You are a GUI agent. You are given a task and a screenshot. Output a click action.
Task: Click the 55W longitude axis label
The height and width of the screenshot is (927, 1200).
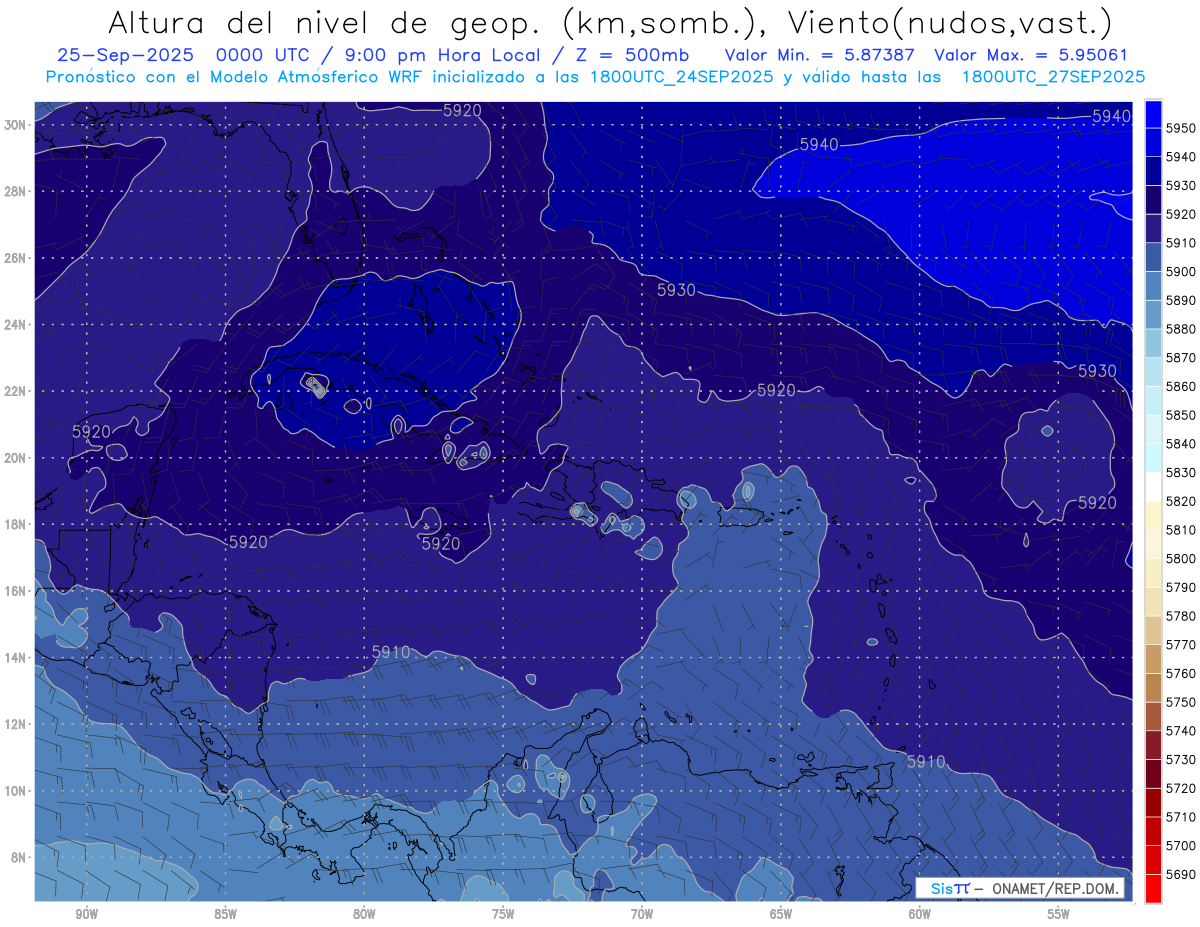[x=1059, y=914]
